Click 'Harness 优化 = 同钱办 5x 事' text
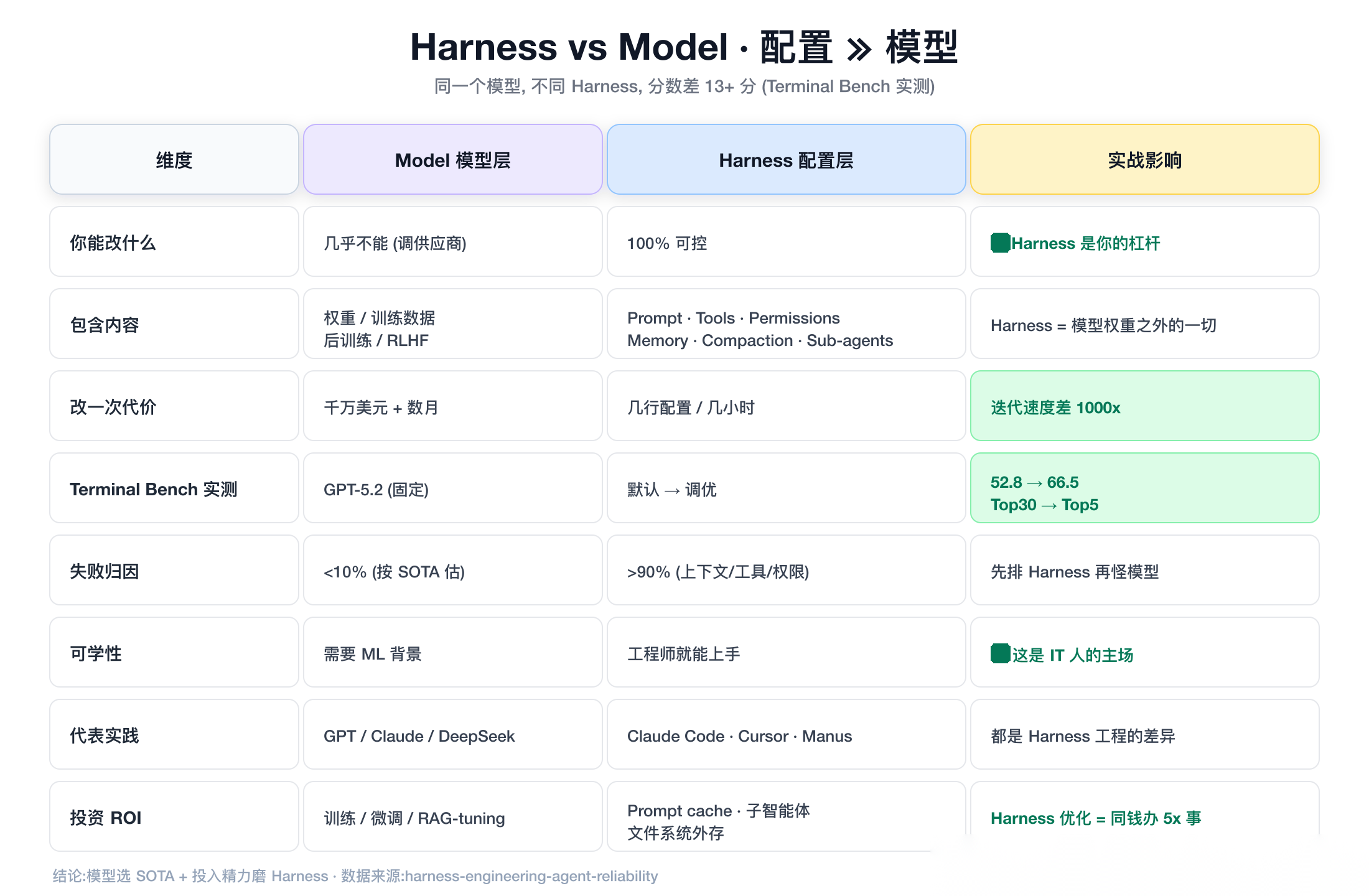The height and width of the screenshot is (896, 1369). pos(1096,818)
